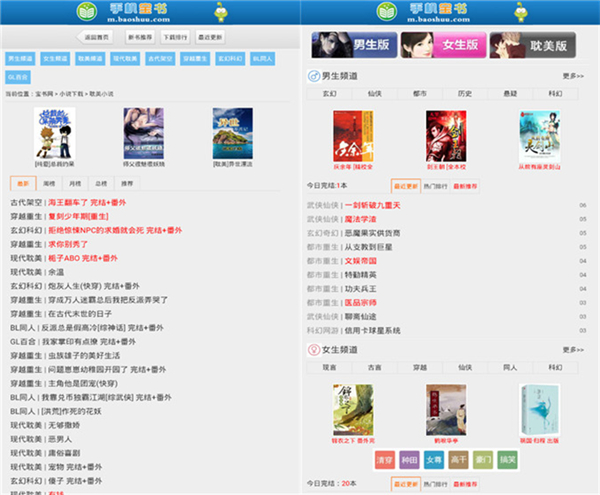600x495 pixels.
Task: Switch to 热门排行 tab in 女生频道
Action: [435, 484]
